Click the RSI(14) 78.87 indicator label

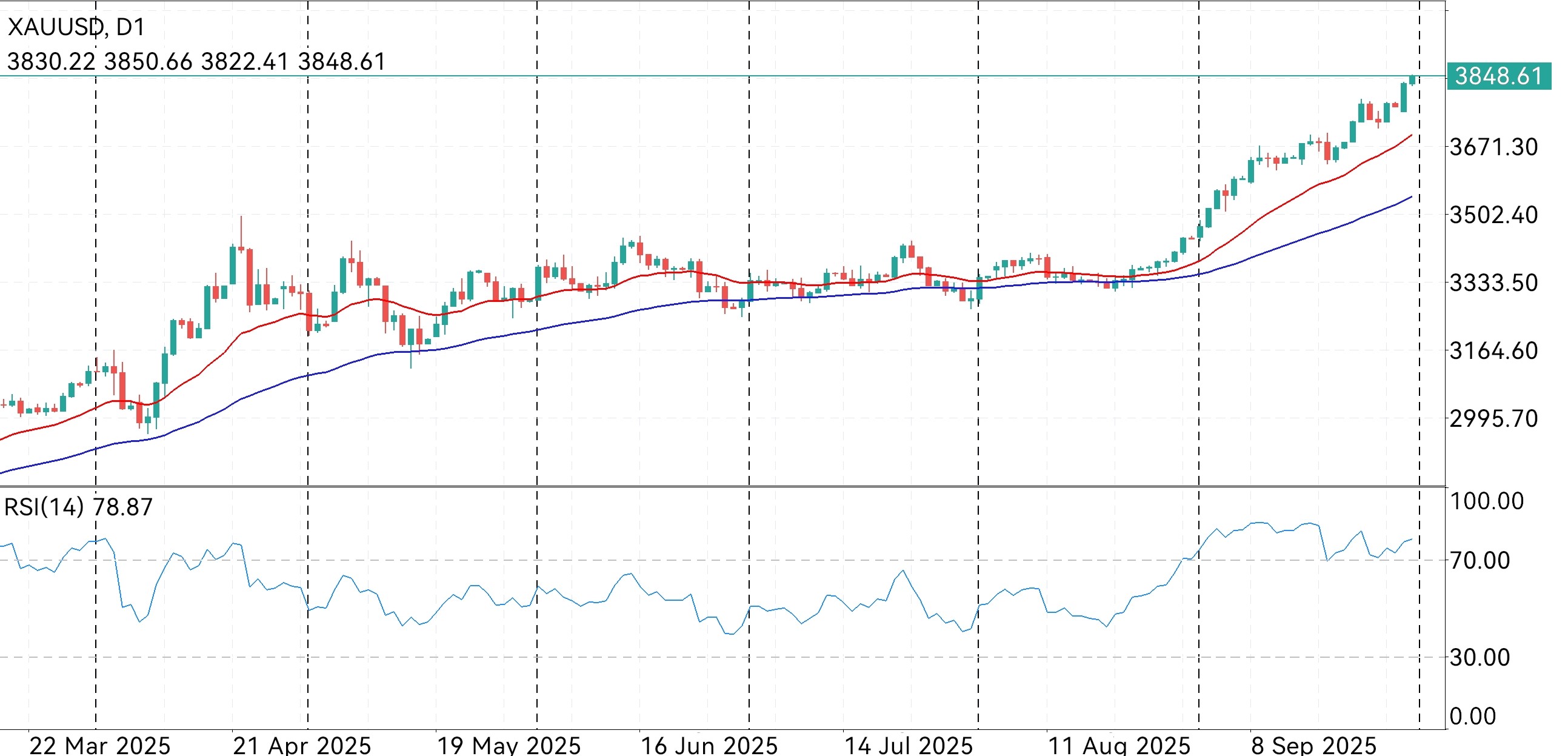78,507
